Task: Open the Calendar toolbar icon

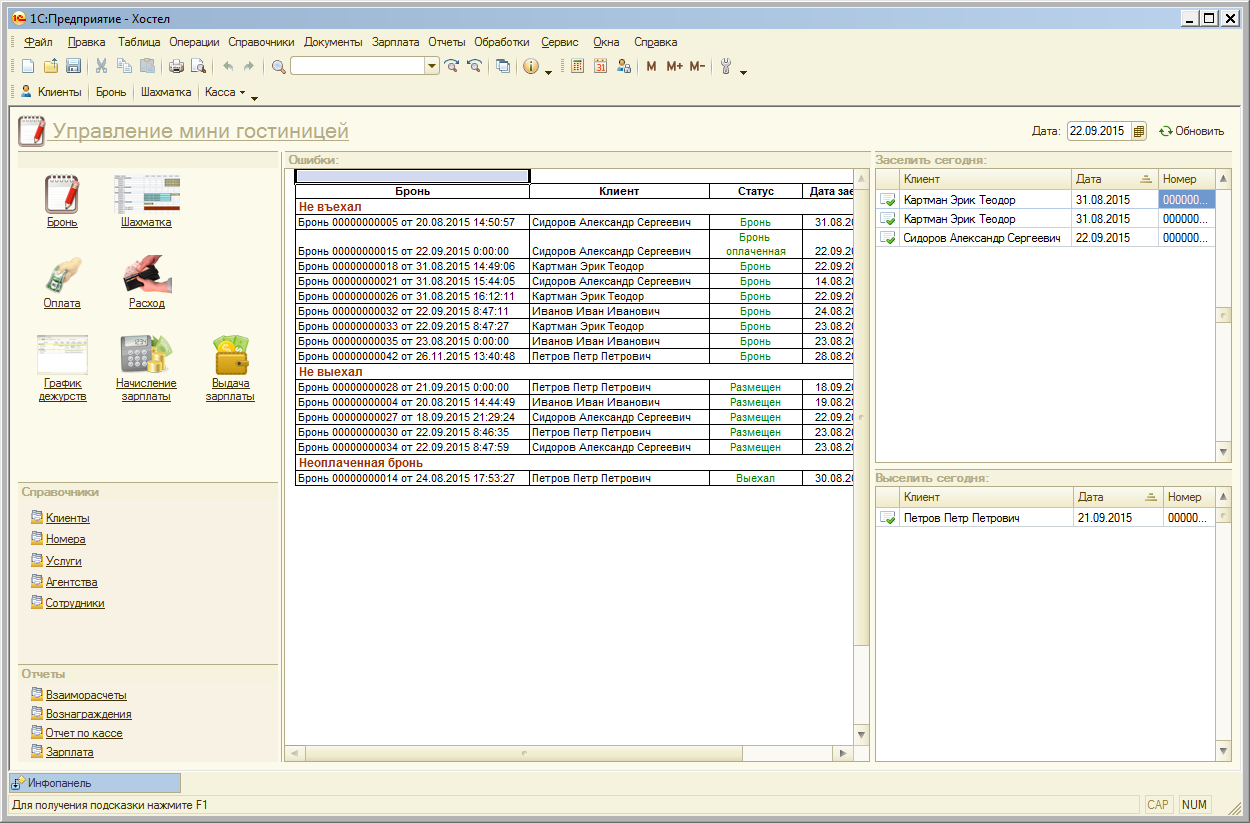Action: 601,67
